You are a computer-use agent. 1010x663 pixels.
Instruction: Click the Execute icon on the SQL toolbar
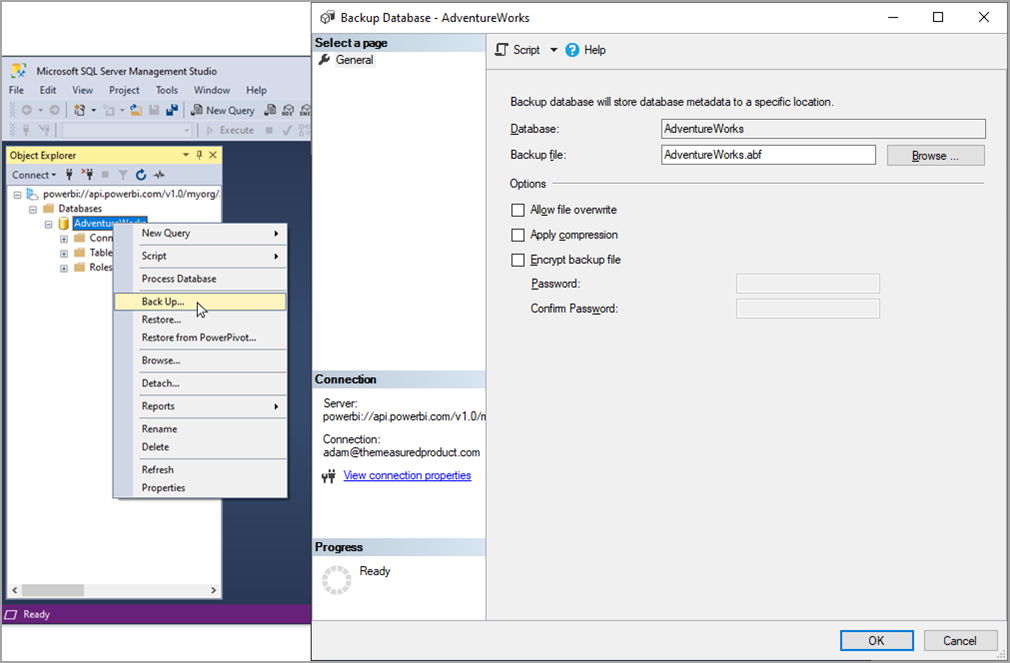pyautogui.click(x=211, y=130)
